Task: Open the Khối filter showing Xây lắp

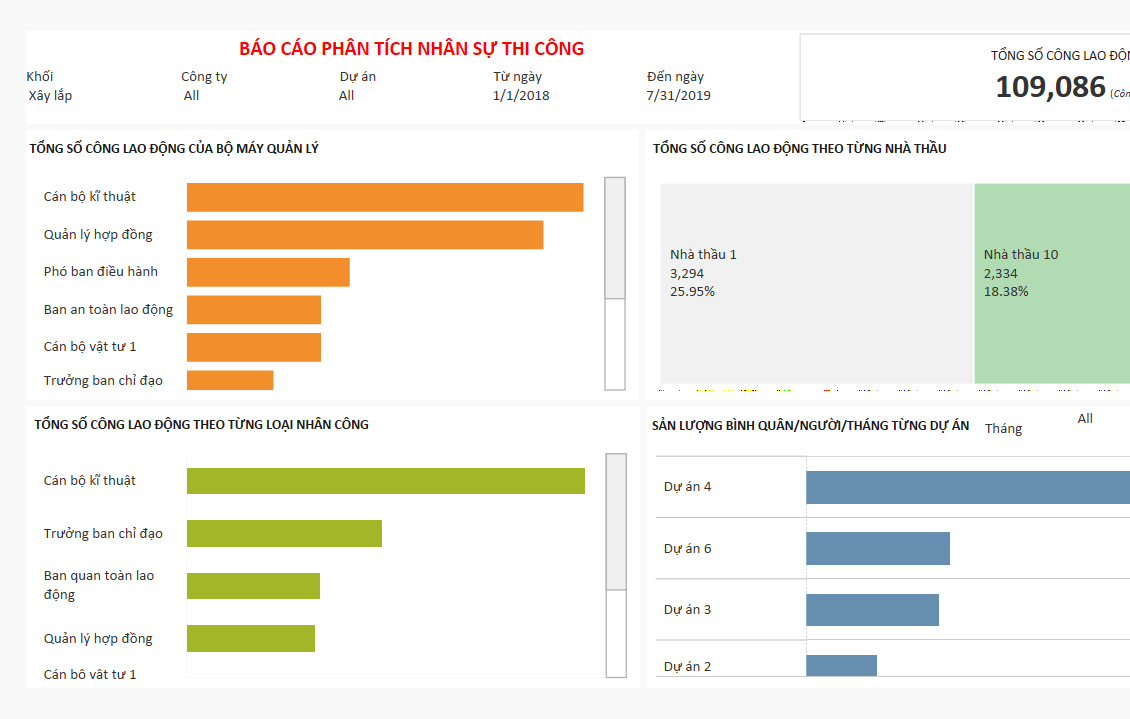Action: [x=50, y=96]
